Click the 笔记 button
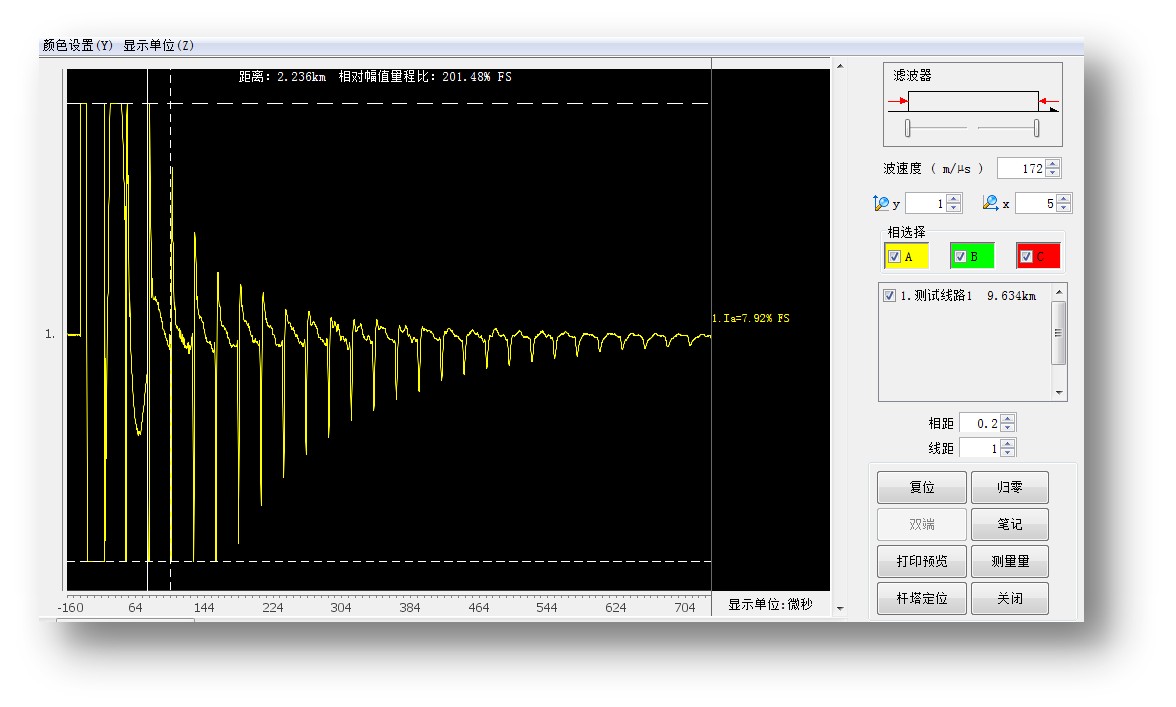 [1010, 524]
